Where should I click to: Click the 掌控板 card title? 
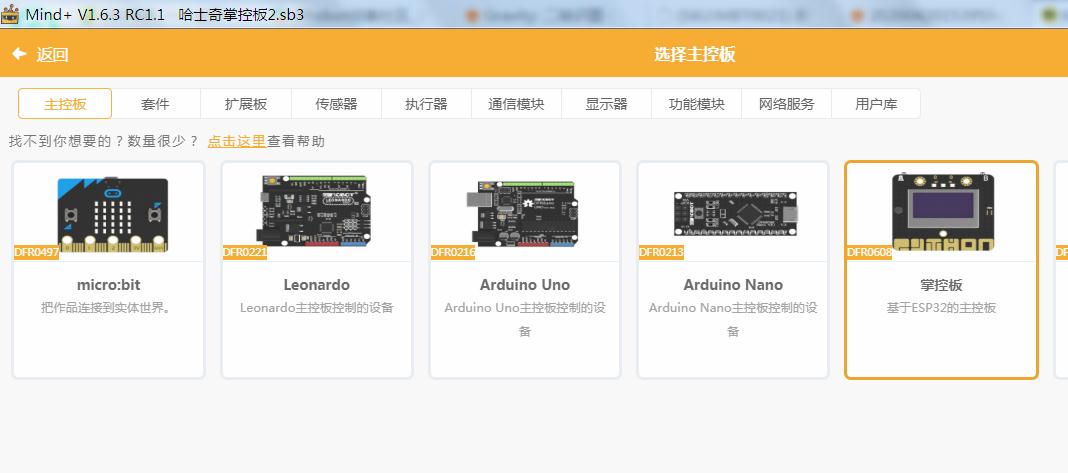[x=941, y=285]
